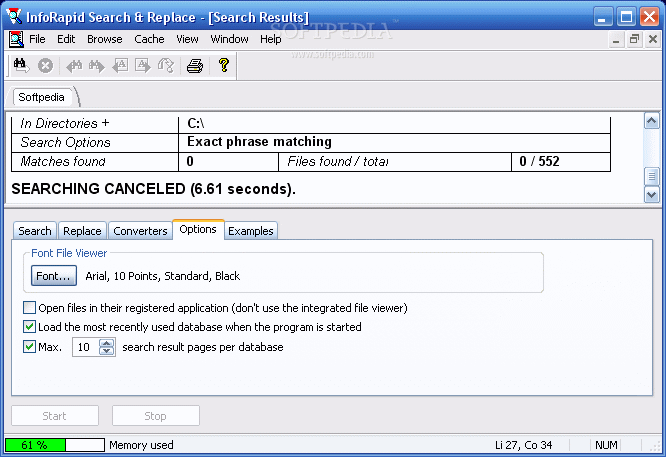The width and height of the screenshot is (666, 457).
Task: Switch to the Replace tab
Action: [82, 231]
